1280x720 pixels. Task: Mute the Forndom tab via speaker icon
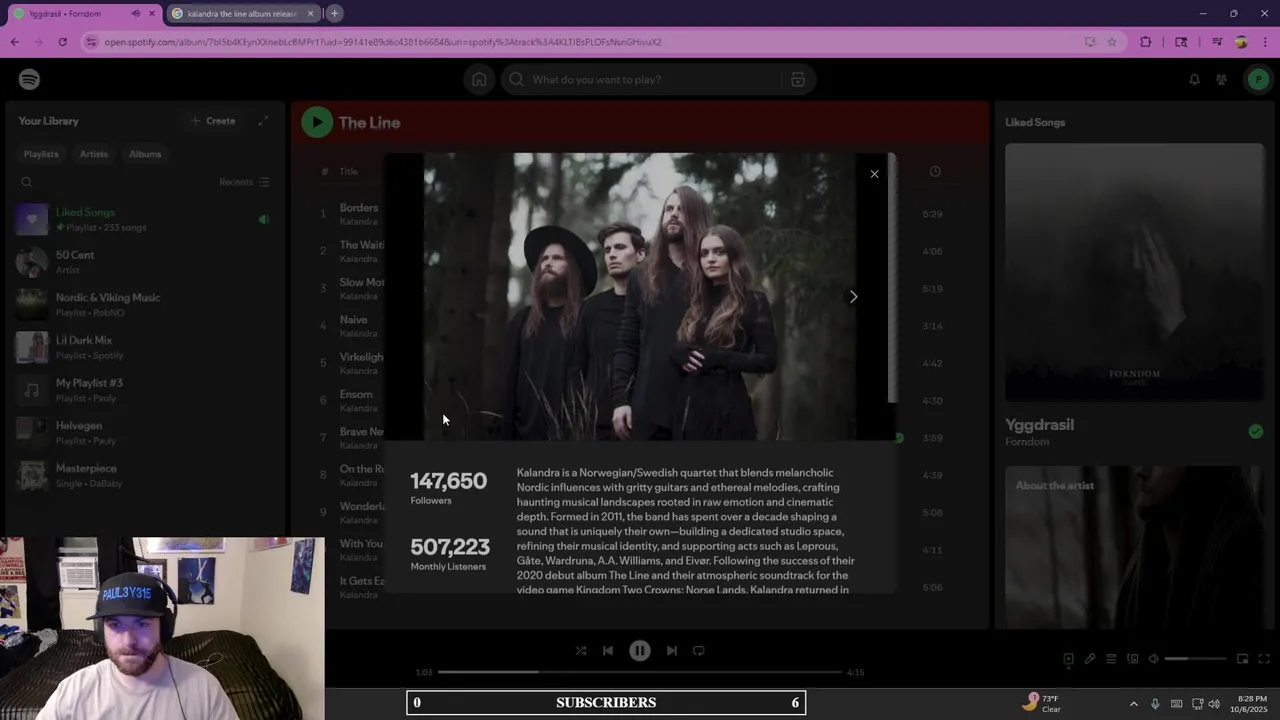pos(136,14)
